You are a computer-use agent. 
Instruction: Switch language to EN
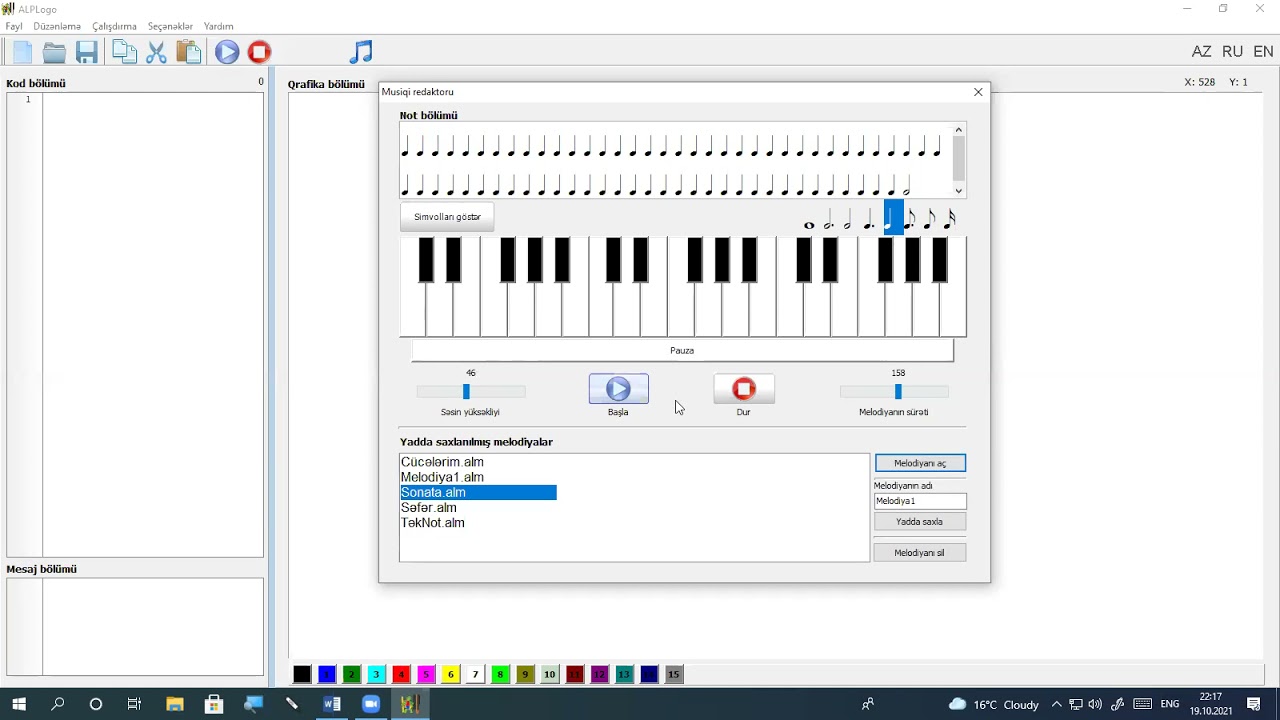(x=1263, y=52)
